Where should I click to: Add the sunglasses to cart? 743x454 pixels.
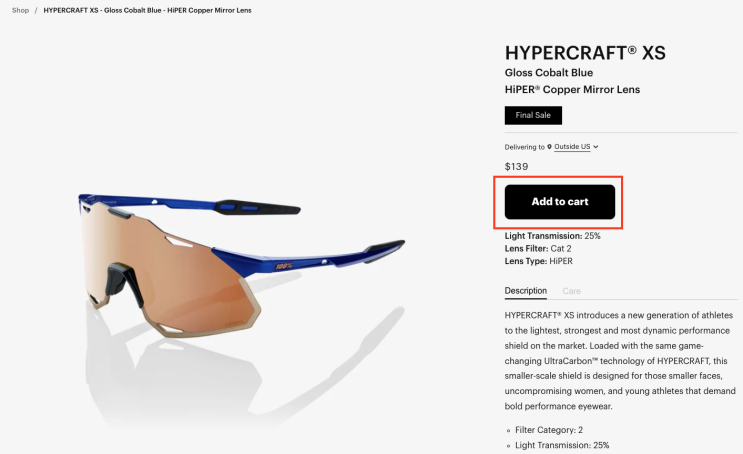coord(560,202)
